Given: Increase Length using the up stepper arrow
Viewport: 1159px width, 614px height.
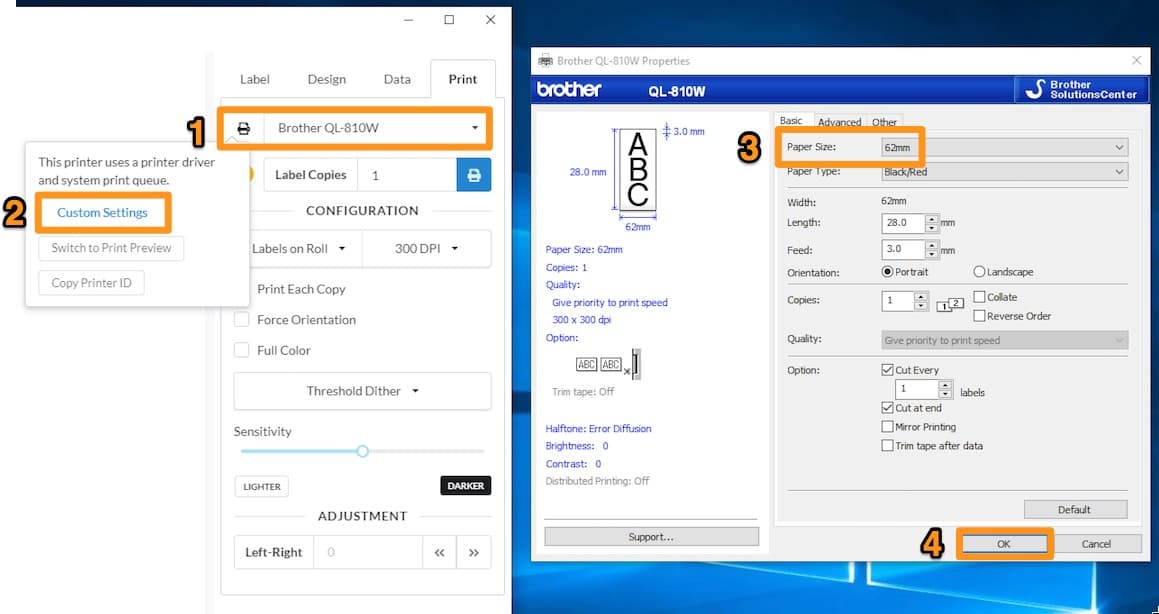Looking at the screenshot, I should [x=931, y=217].
